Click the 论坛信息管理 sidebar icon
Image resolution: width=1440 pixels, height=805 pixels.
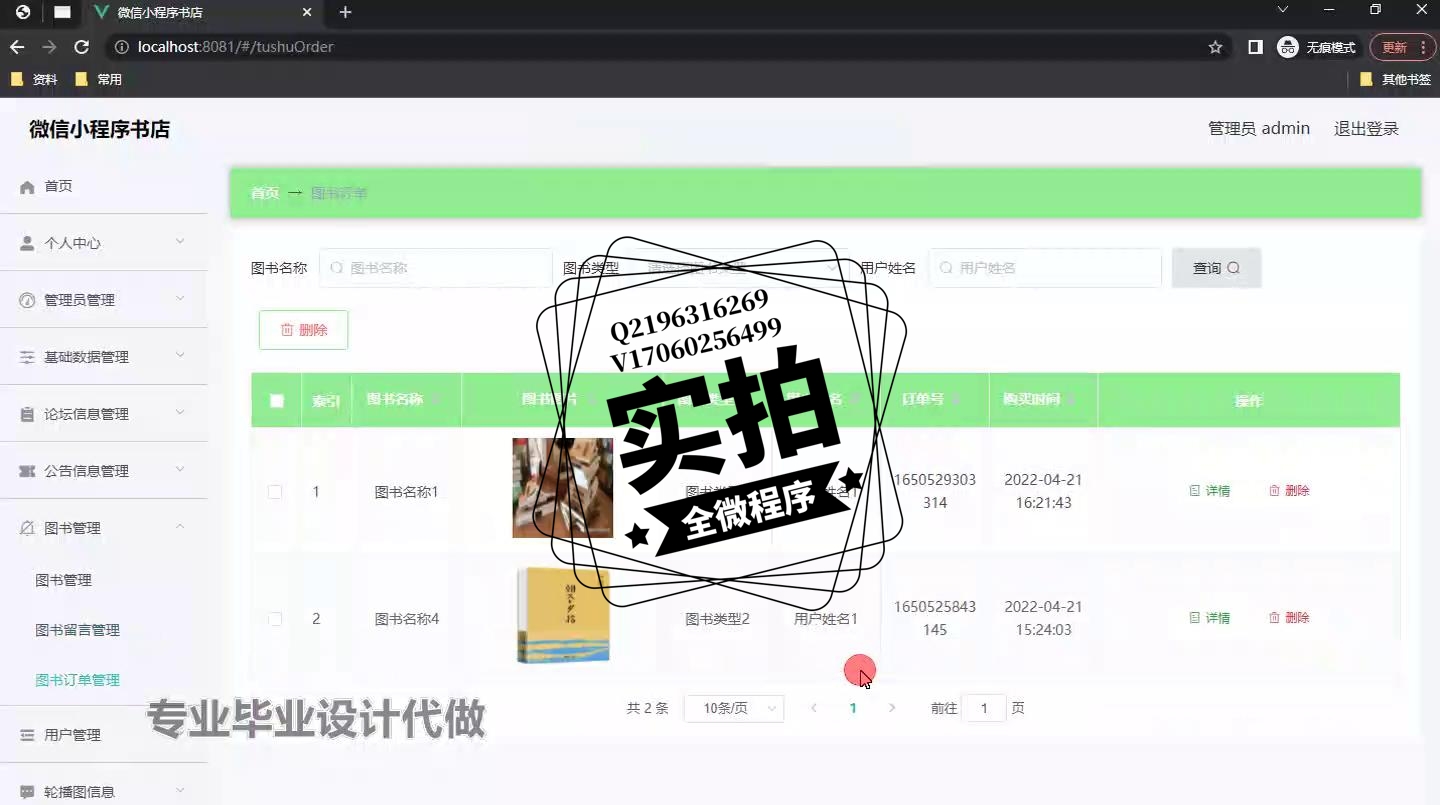27,414
